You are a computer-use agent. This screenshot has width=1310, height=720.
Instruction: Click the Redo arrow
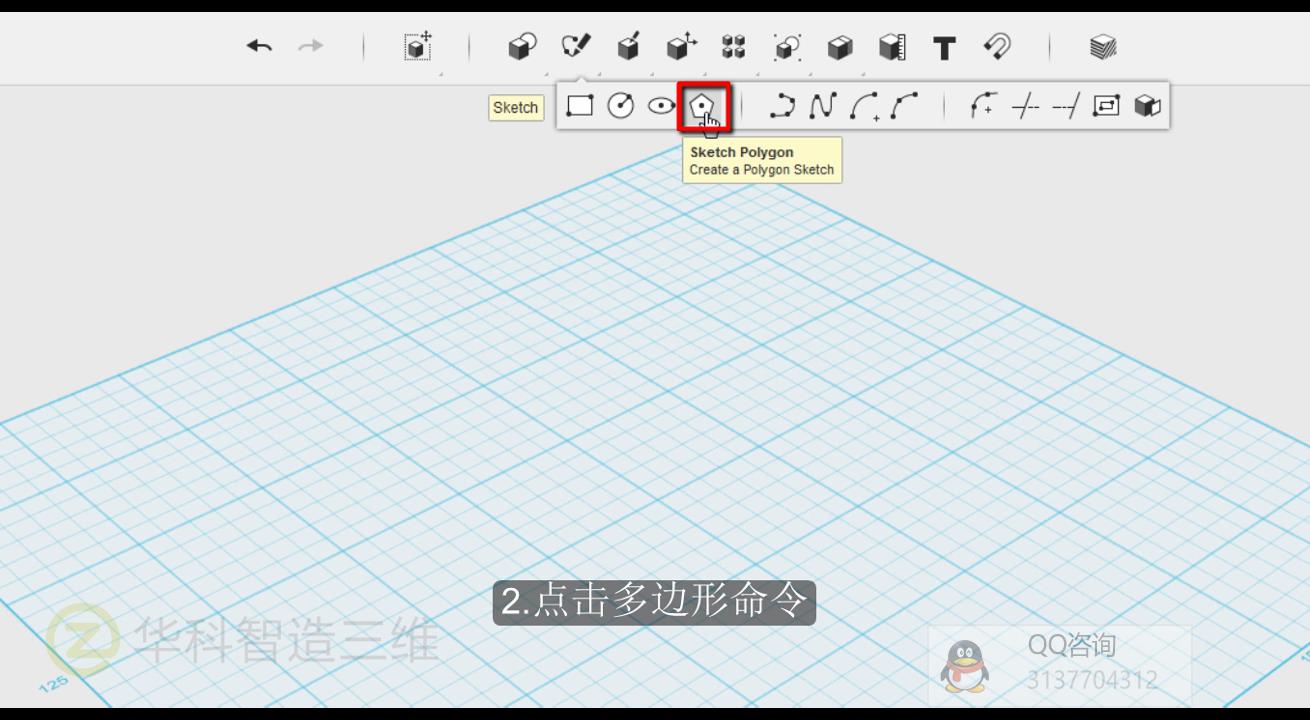click(x=311, y=46)
